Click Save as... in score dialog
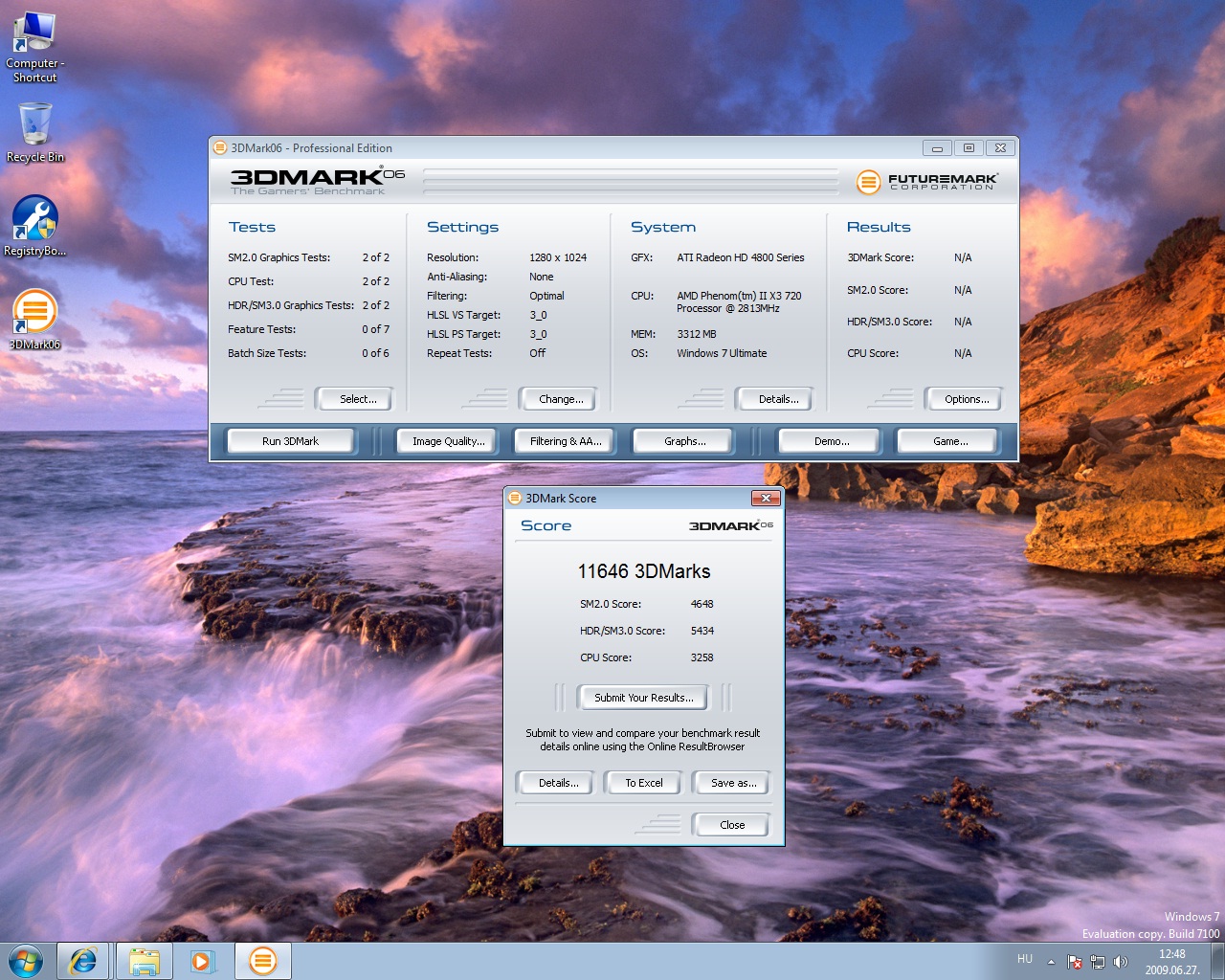The height and width of the screenshot is (980, 1225). point(733,783)
